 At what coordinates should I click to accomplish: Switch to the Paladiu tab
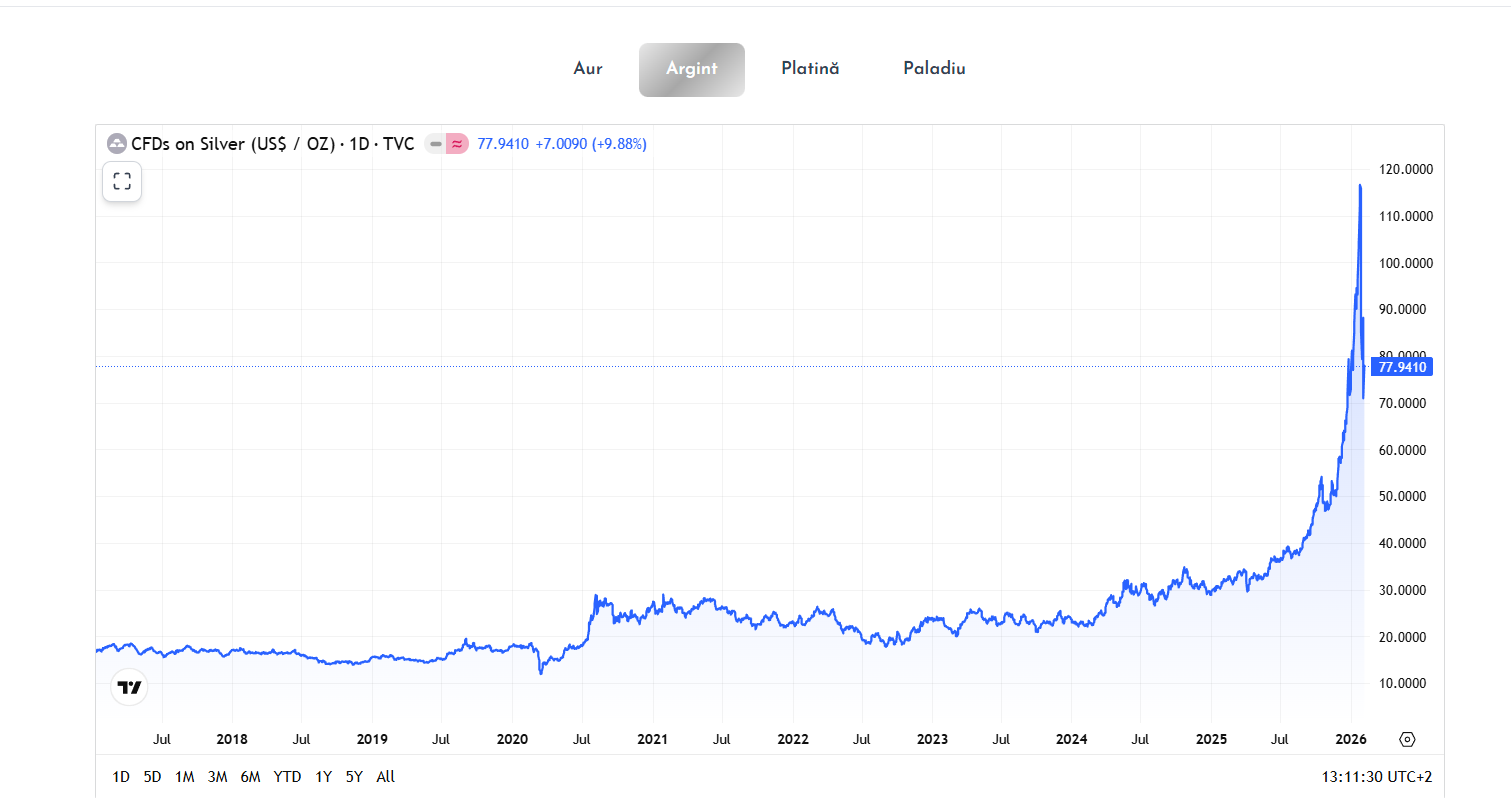click(934, 69)
